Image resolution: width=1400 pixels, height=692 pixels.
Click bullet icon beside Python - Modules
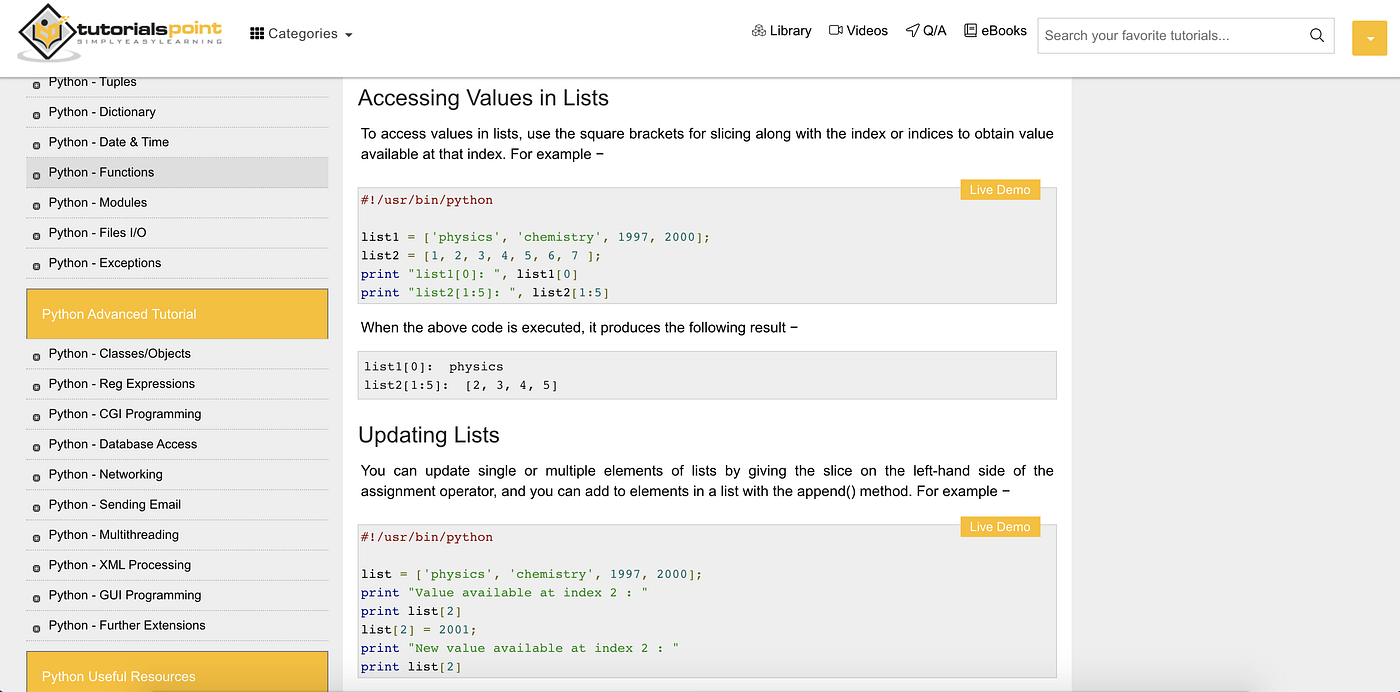(37, 204)
